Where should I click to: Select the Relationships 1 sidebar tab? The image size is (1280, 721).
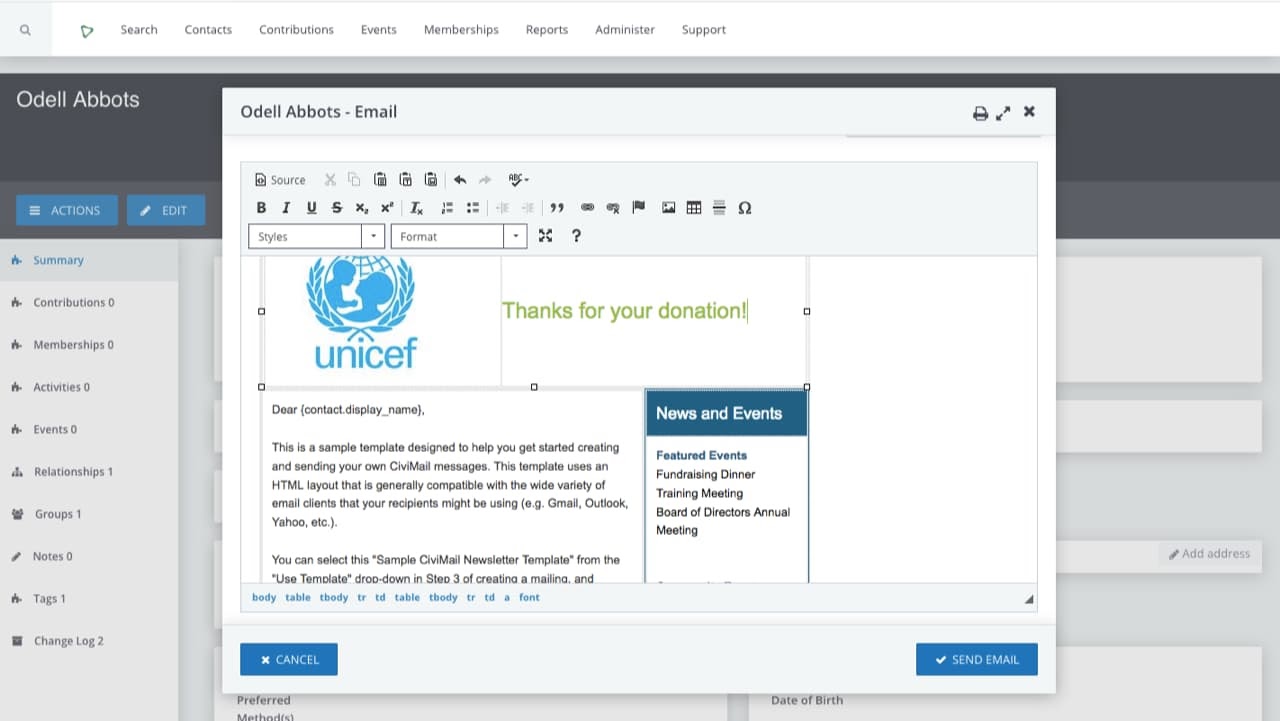click(72, 472)
